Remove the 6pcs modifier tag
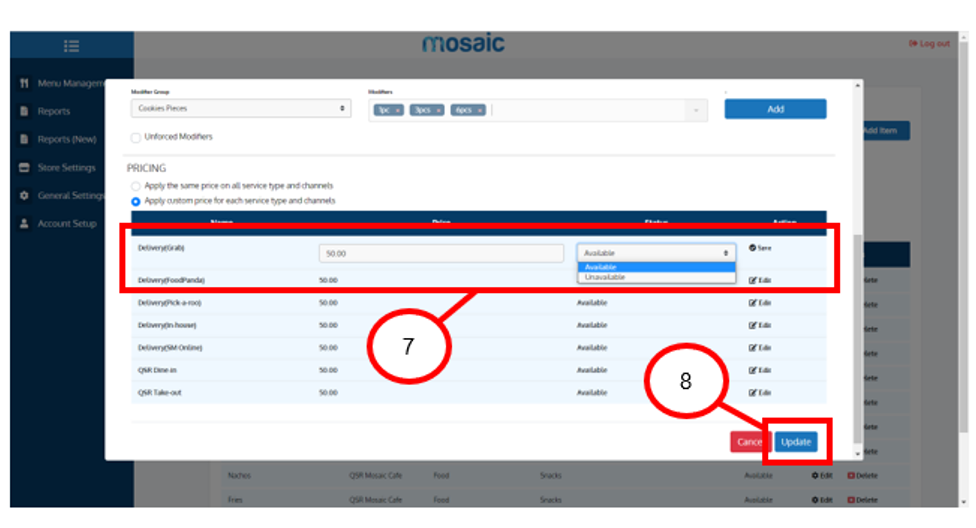Image resolution: width=976 pixels, height=528 pixels. [480, 110]
